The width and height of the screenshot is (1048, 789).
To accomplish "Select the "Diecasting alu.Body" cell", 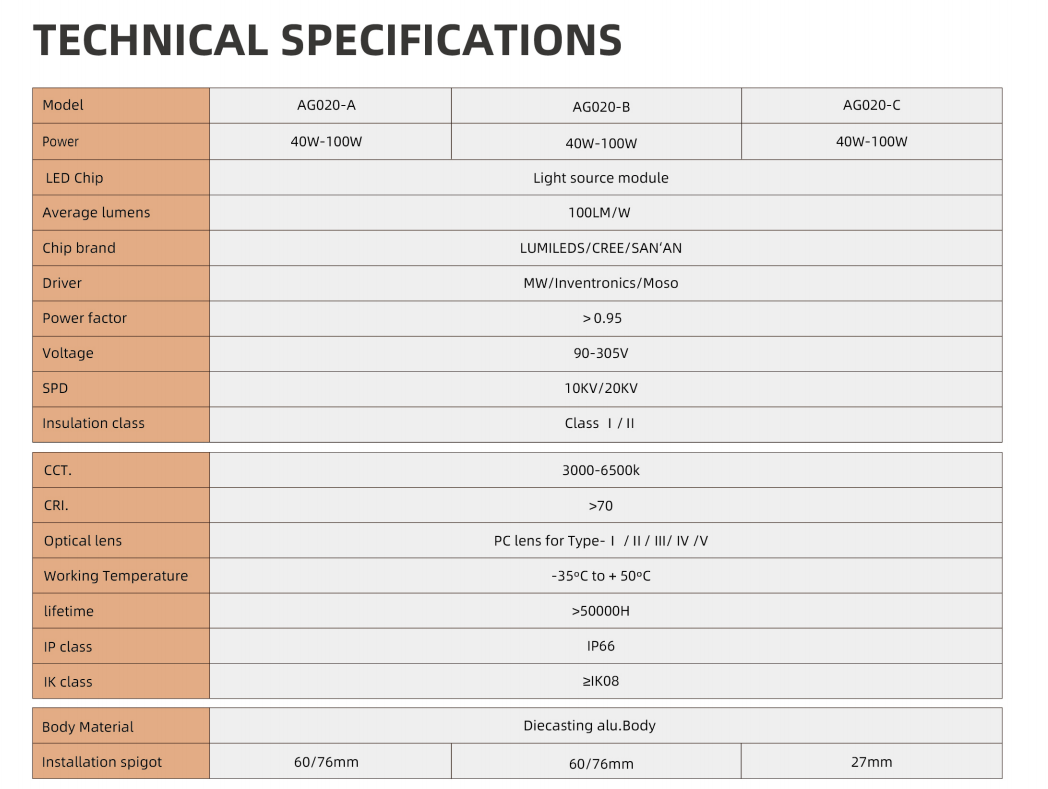I will 590,726.
